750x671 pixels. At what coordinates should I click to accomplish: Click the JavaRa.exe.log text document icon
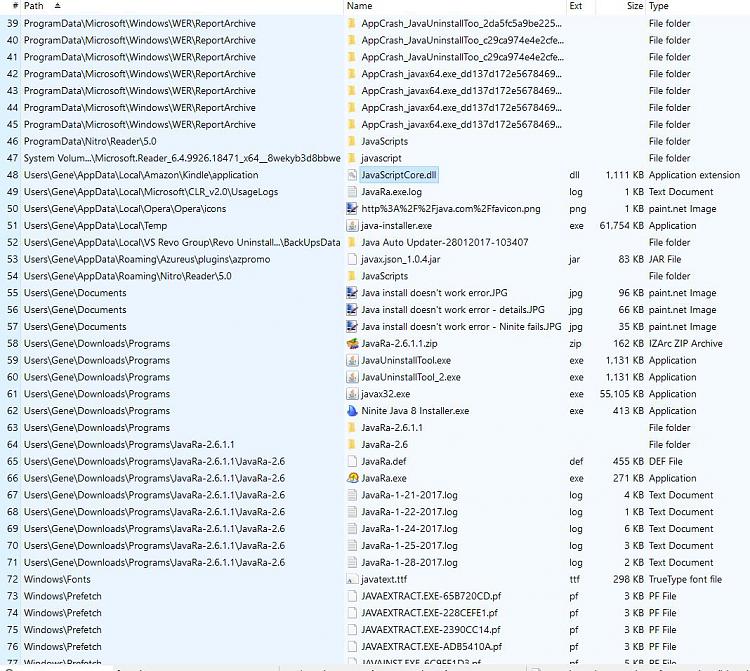coord(352,192)
